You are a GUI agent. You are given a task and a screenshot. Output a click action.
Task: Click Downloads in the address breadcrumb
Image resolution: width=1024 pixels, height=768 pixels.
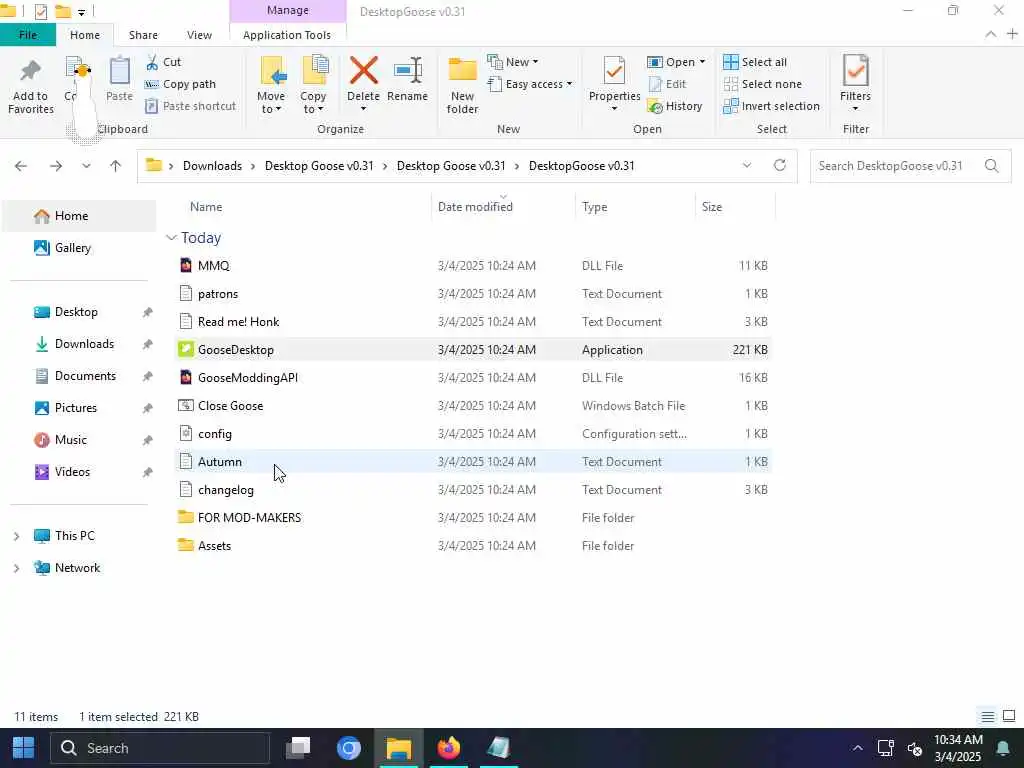212,166
